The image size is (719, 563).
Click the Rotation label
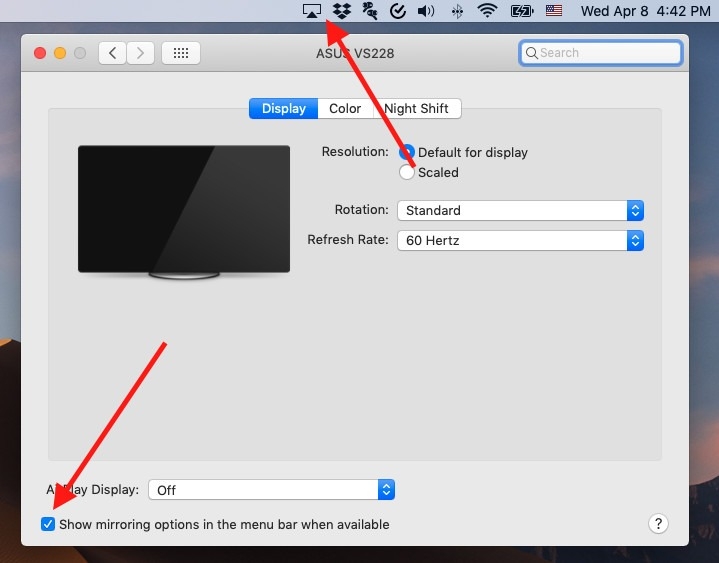[361, 210]
